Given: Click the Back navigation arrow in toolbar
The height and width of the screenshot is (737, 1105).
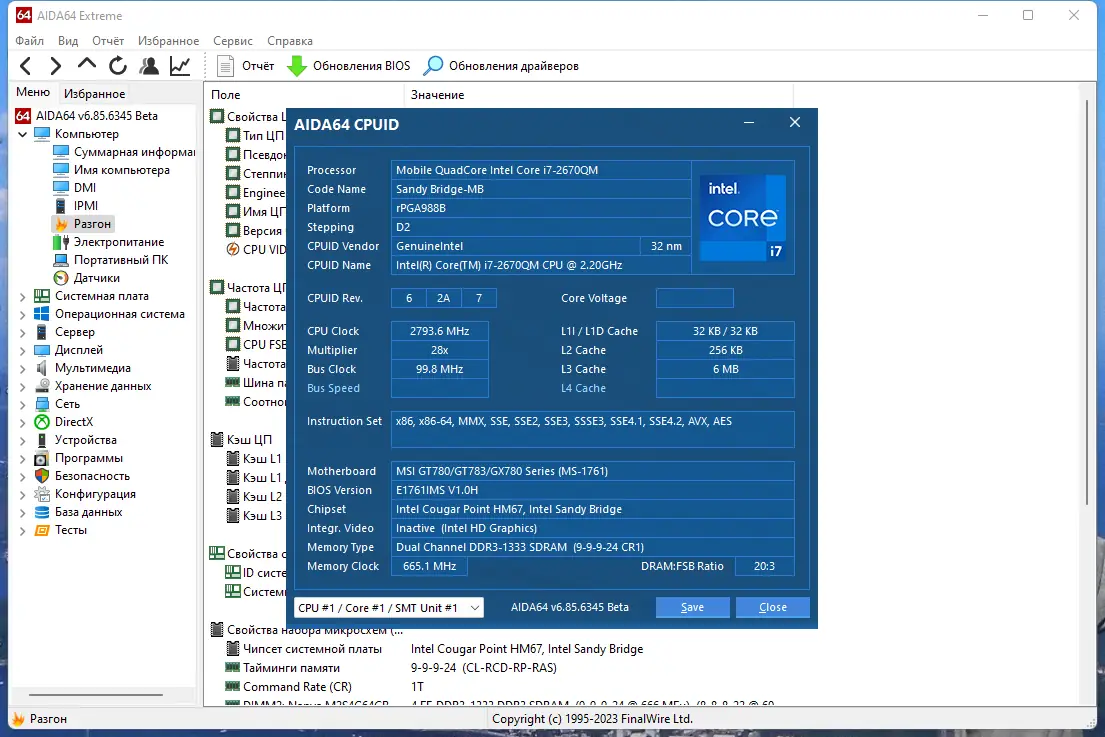Looking at the screenshot, I should point(26,66).
